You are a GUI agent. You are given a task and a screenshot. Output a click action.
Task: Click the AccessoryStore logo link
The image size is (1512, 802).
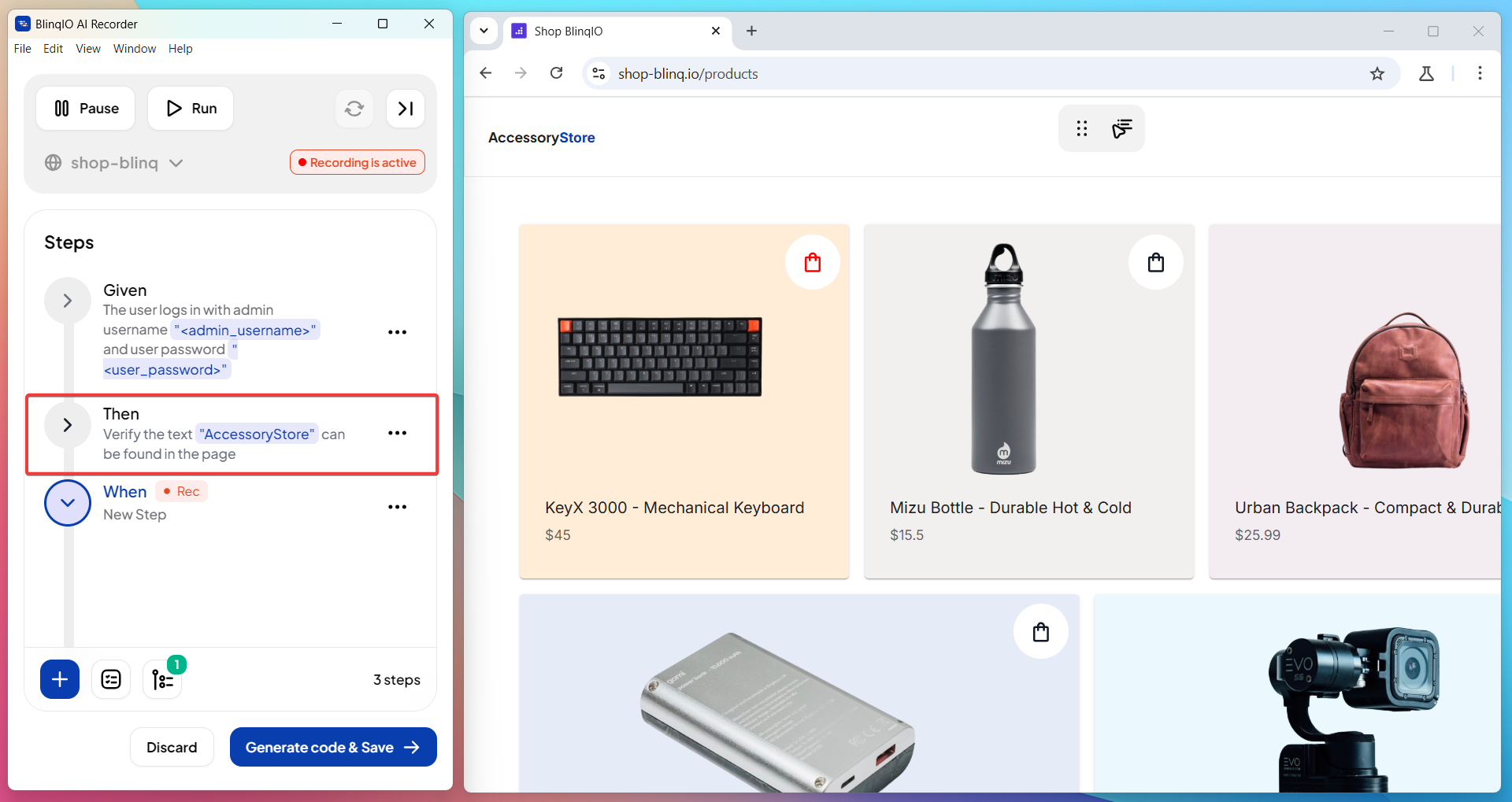coord(542,138)
